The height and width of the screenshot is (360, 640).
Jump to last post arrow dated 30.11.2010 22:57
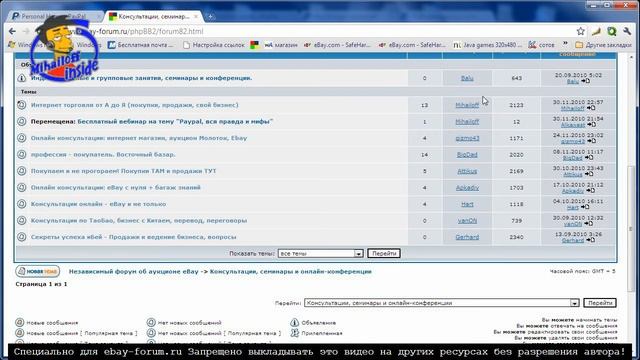pyautogui.click(x=591, y=108)
